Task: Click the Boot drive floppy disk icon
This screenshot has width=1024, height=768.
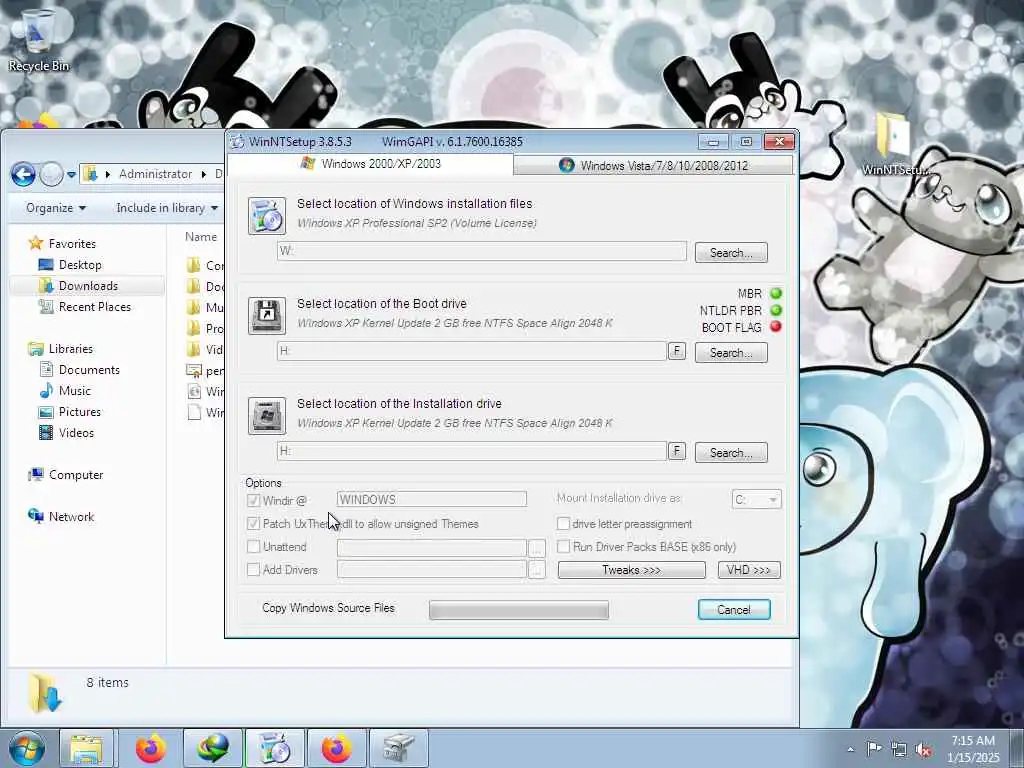Action: [x=266, y=315]
